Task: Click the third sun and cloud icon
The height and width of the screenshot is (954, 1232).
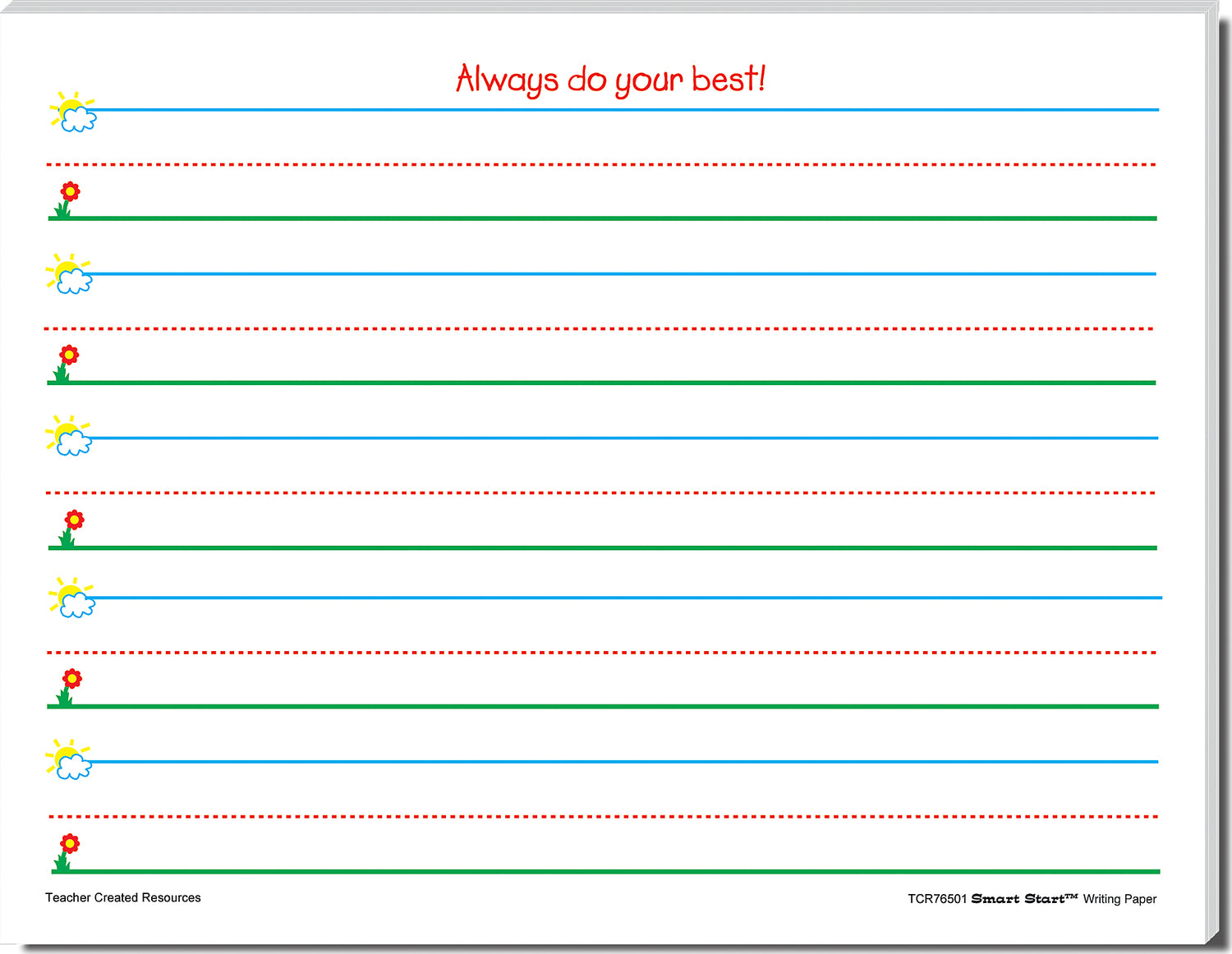Action: [x=69, y=436]
